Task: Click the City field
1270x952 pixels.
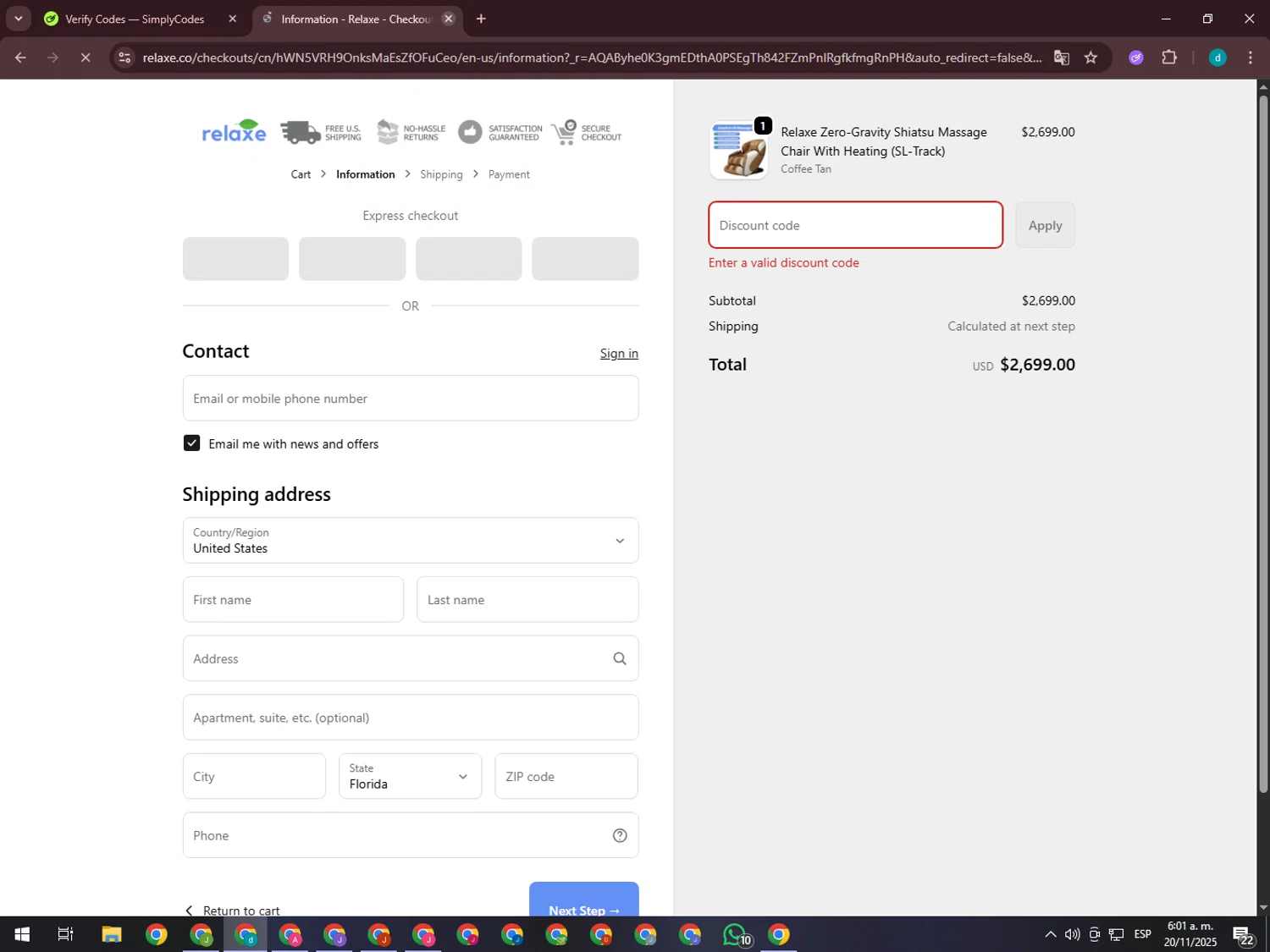Action: [254, 777]
